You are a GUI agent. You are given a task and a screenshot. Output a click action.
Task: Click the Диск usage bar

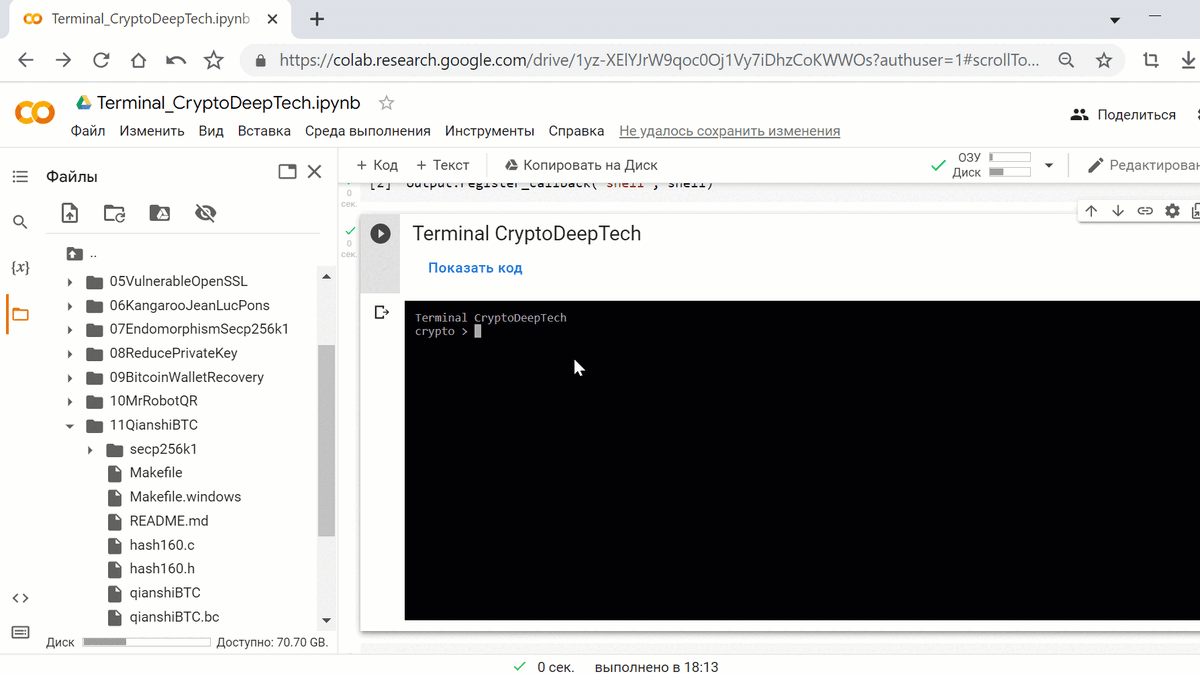pyautogui.click(x=146, y=641)
